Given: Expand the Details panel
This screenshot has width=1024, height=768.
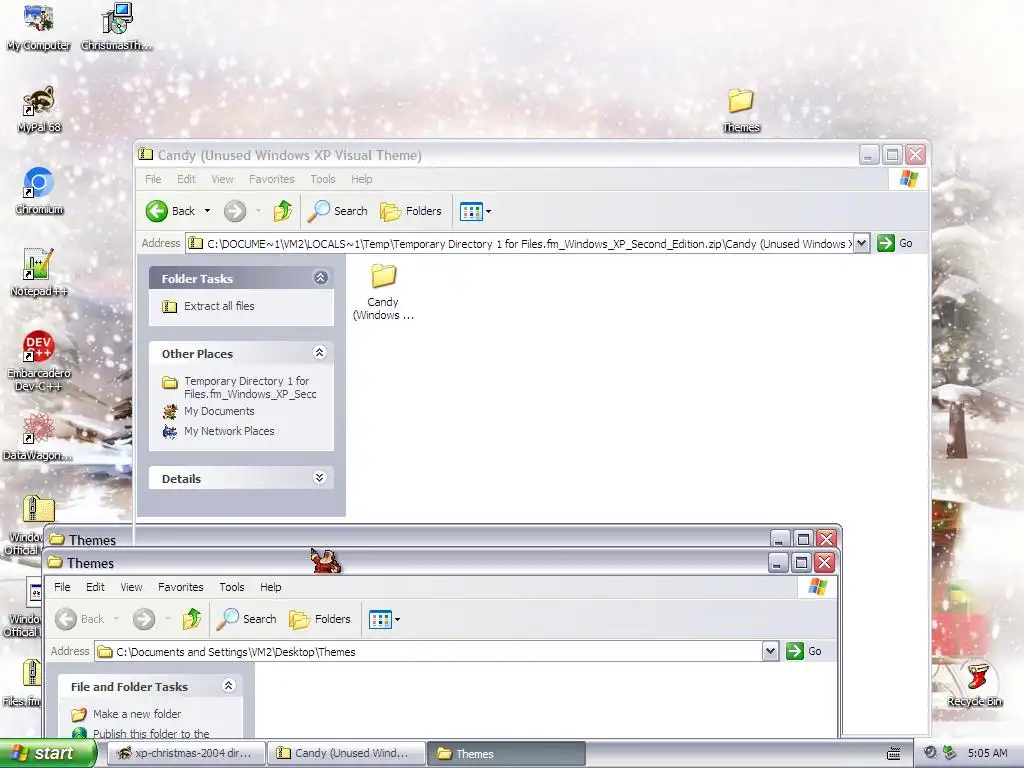Looking at the screenshot, I should (319, 477).
